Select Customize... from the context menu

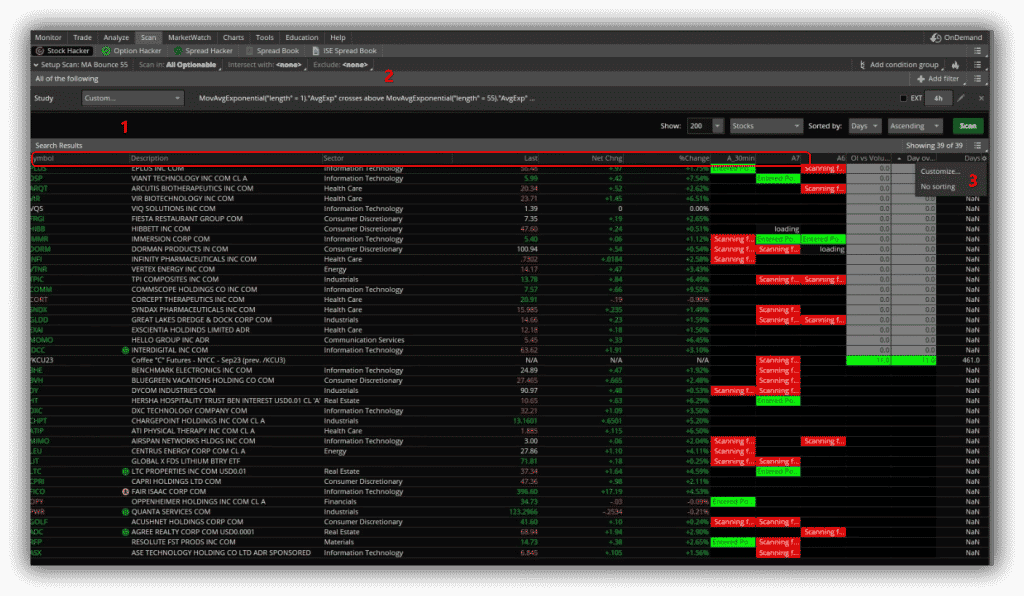coord(940,171)
